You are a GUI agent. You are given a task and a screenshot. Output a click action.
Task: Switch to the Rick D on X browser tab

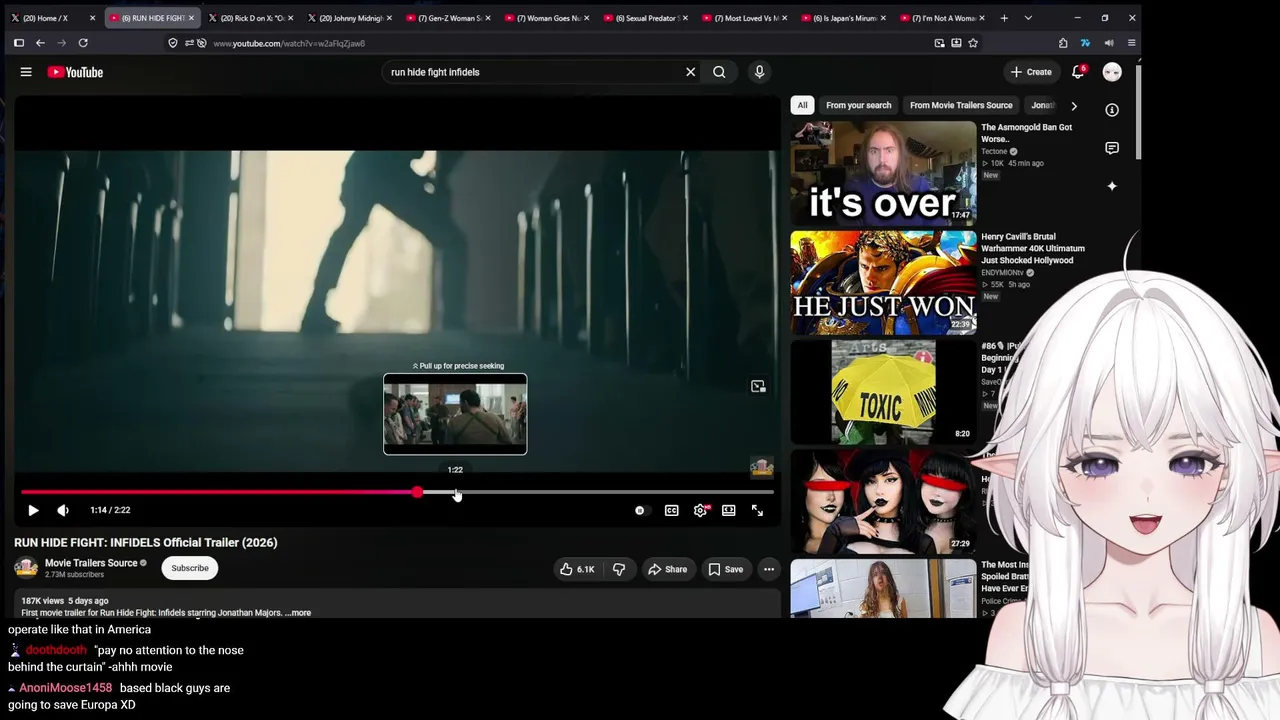point(250,18)
